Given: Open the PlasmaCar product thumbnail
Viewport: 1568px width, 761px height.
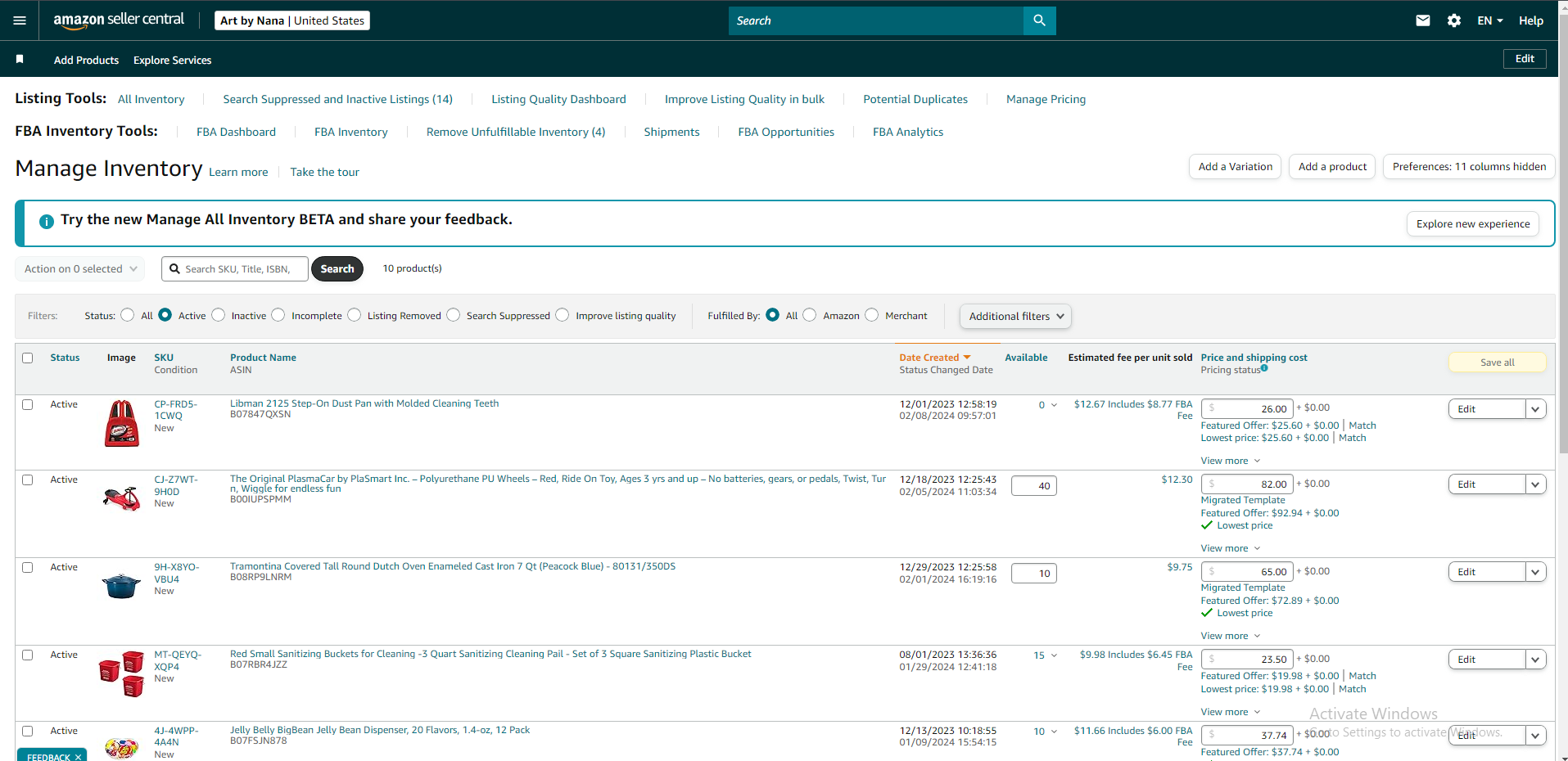Looking at the screenshot, I should point(121,498).
